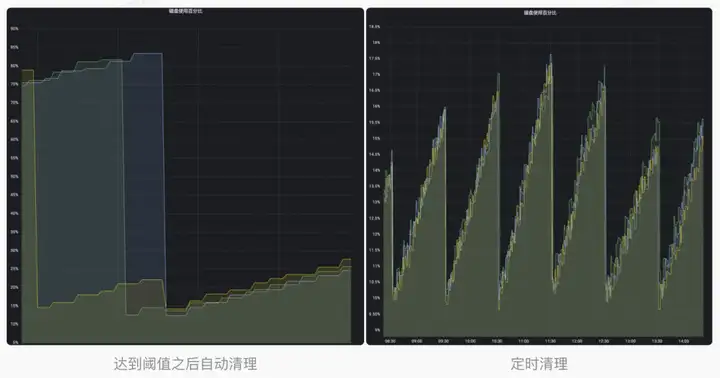720x378 pixels.
Task: Click the 14:00 time axis label
Action: (x=684, y=341)
